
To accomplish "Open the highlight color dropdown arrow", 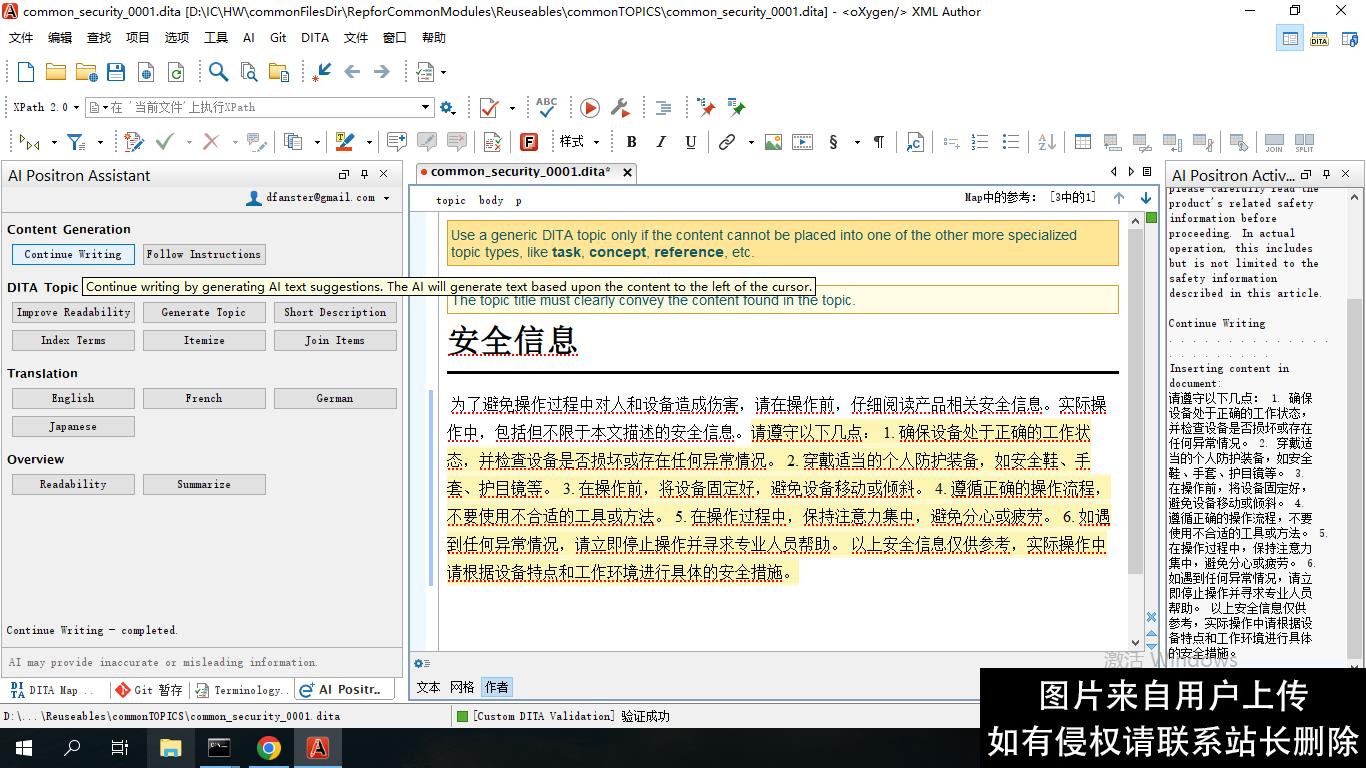I will [369, 142].
